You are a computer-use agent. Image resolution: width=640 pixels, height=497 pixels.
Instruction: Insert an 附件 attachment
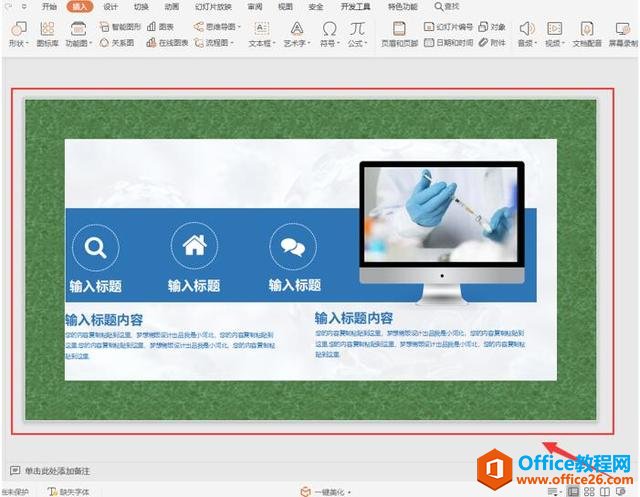coord(492,43)
